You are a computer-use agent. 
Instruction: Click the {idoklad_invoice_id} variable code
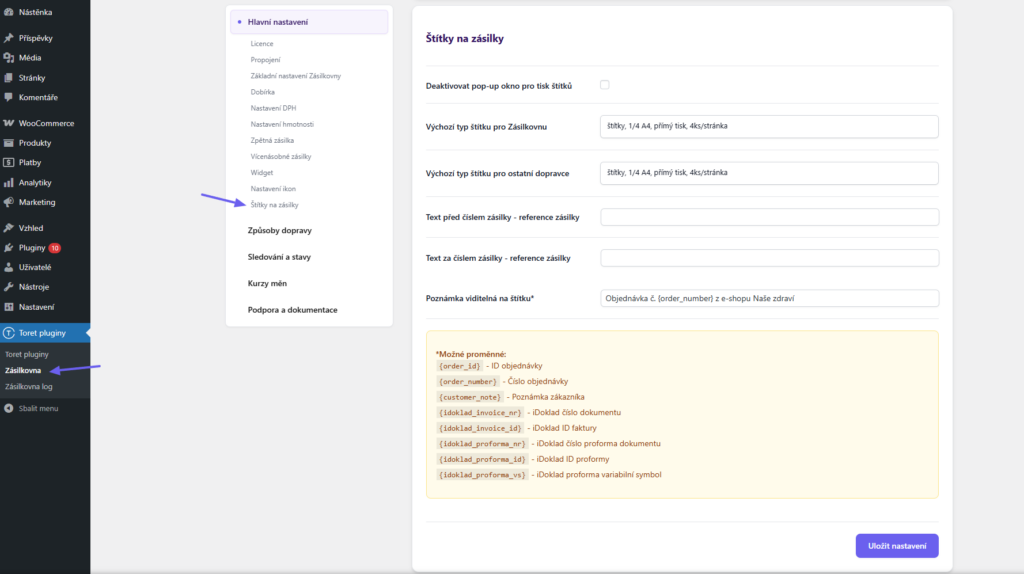coord(480,428)
